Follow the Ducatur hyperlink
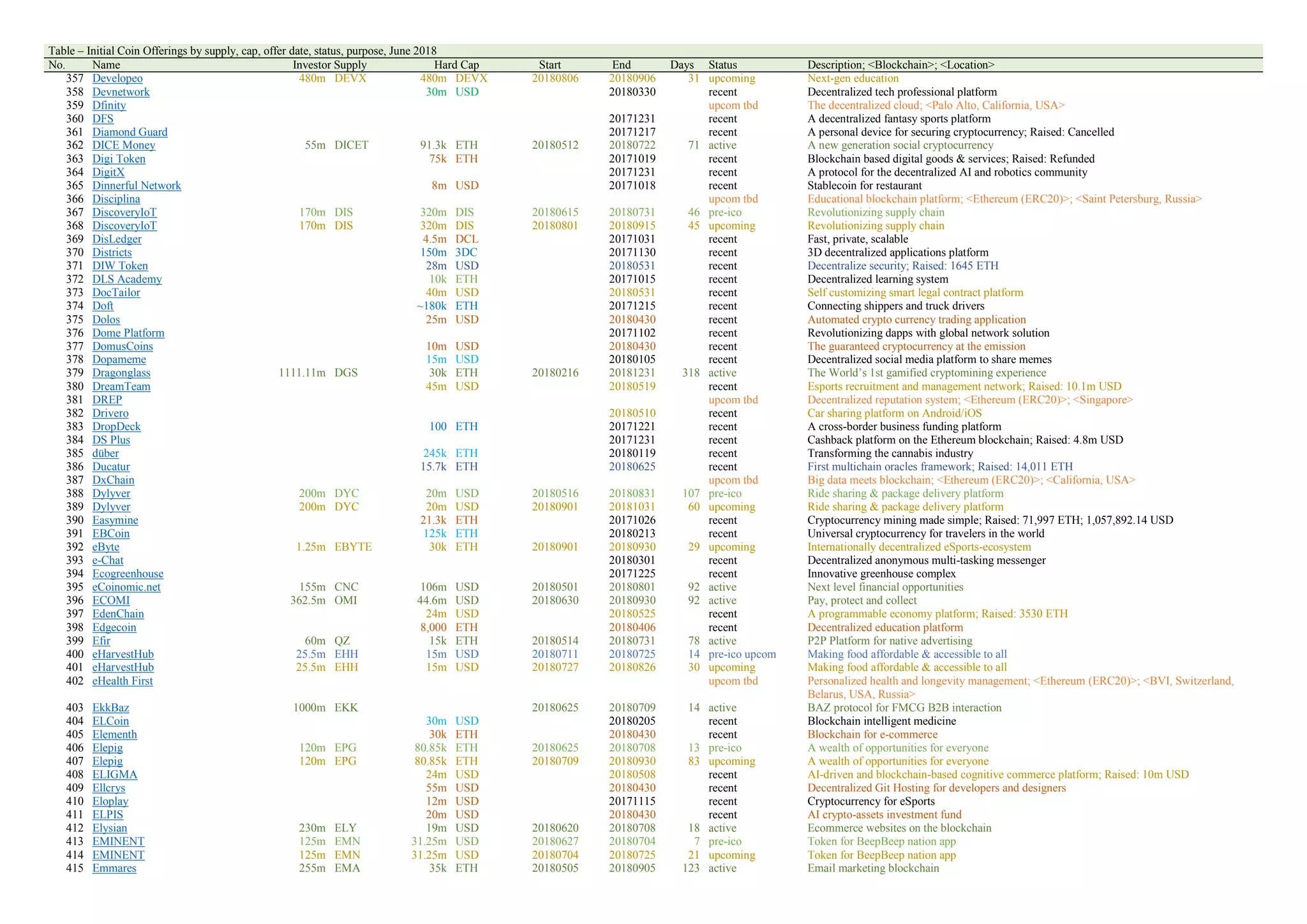 111,467
